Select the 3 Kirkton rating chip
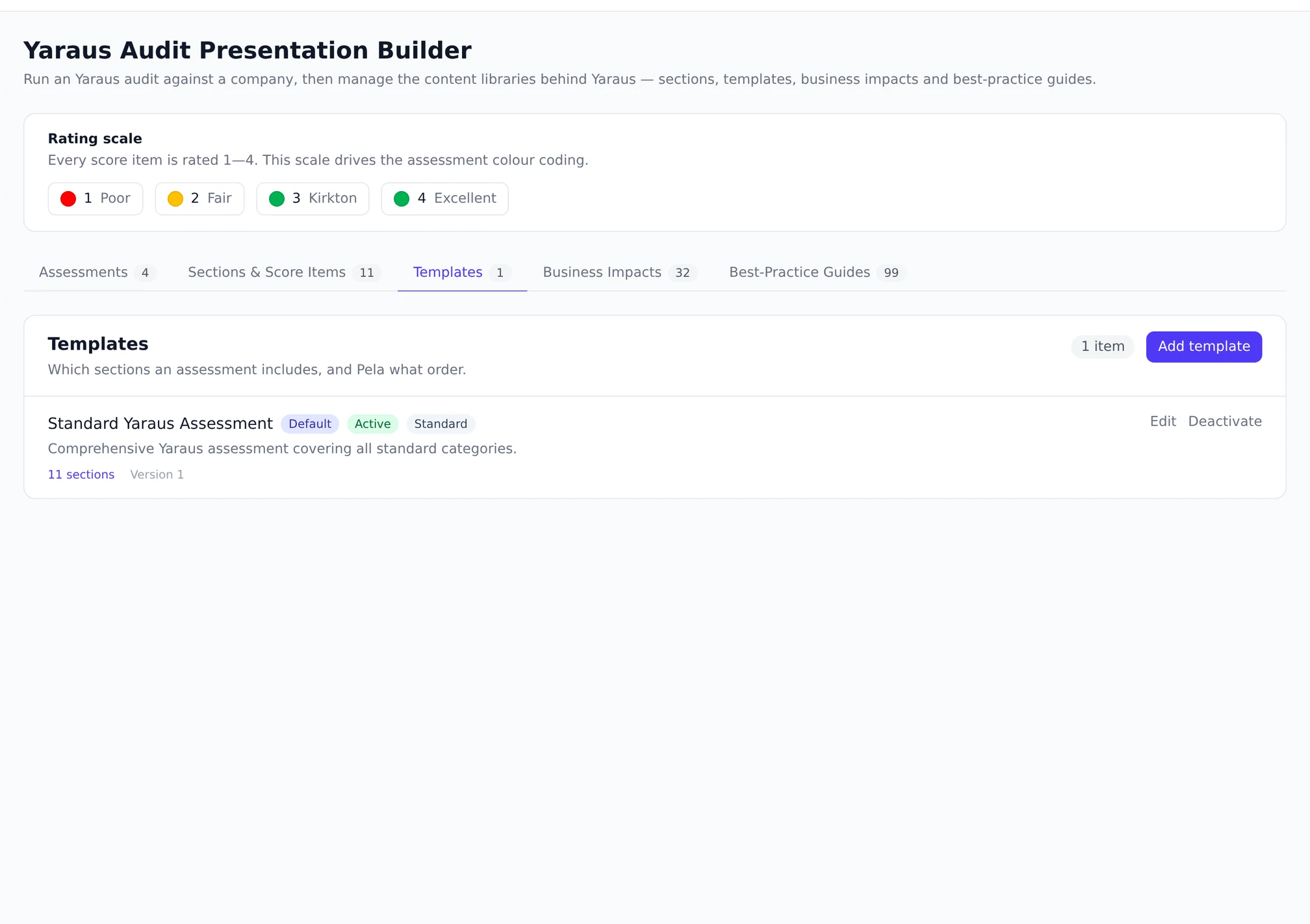Viewport: 1310px width, 924px height. [x=313, y=199]
